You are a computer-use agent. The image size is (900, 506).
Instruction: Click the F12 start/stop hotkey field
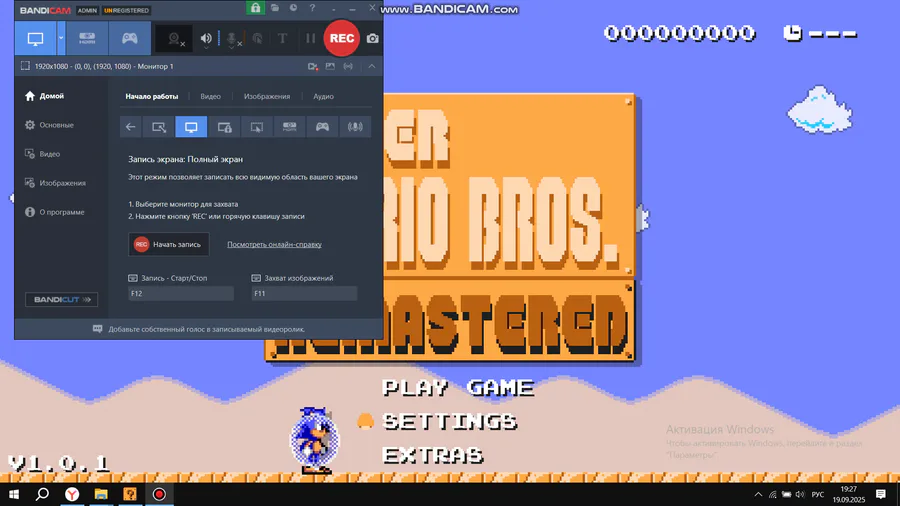181,294
